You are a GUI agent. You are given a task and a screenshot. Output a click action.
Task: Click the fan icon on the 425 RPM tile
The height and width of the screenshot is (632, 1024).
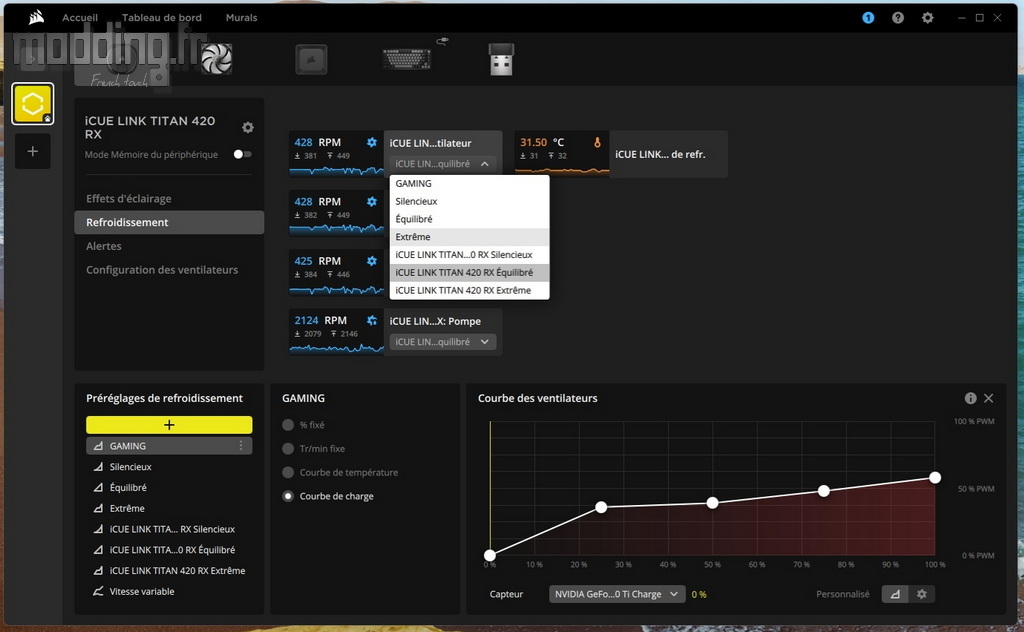[x=372, y=261]
